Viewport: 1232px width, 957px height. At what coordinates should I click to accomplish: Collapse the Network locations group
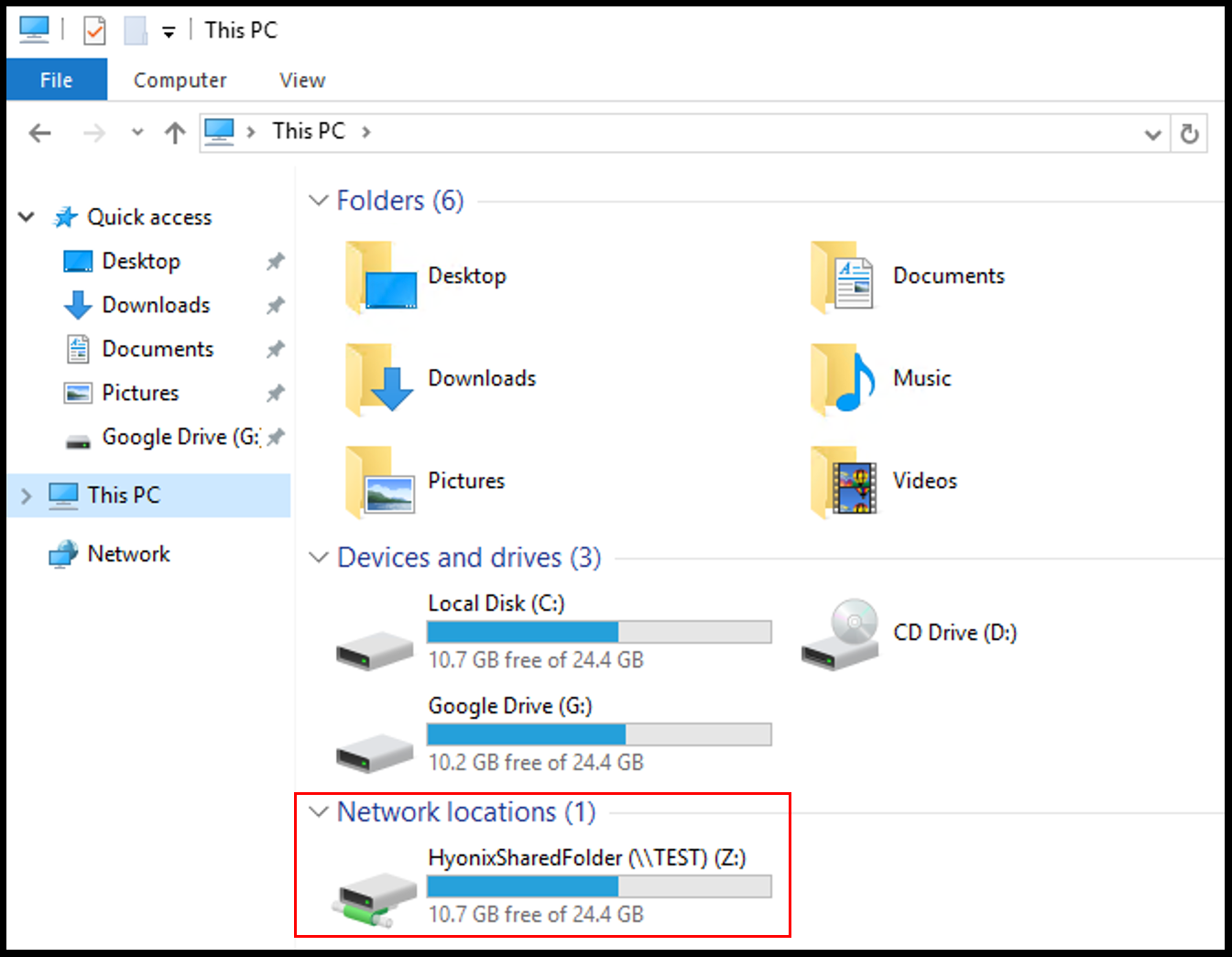click(319, 812)
